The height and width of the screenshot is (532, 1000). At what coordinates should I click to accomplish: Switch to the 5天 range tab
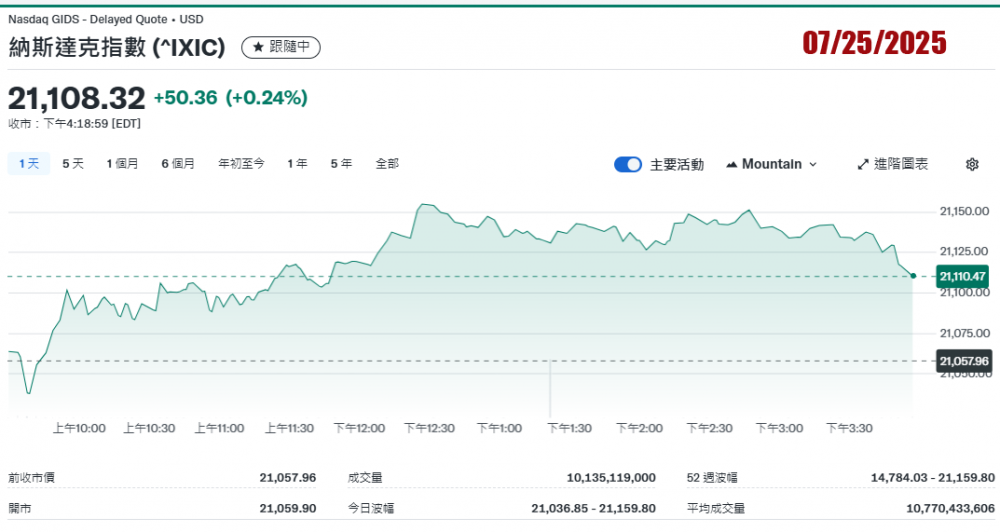[73, 163]
